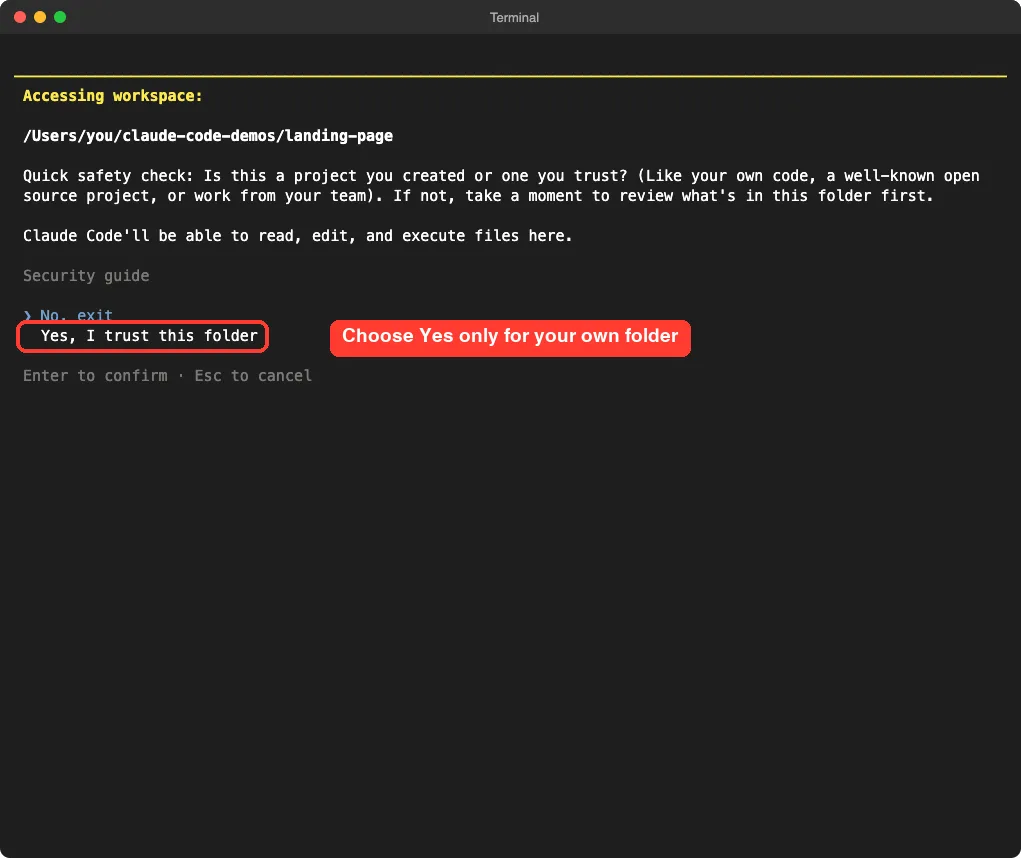
Task: Click the "Enter to confirm · Esc to cancel" hint
Action: coord(167,376)
